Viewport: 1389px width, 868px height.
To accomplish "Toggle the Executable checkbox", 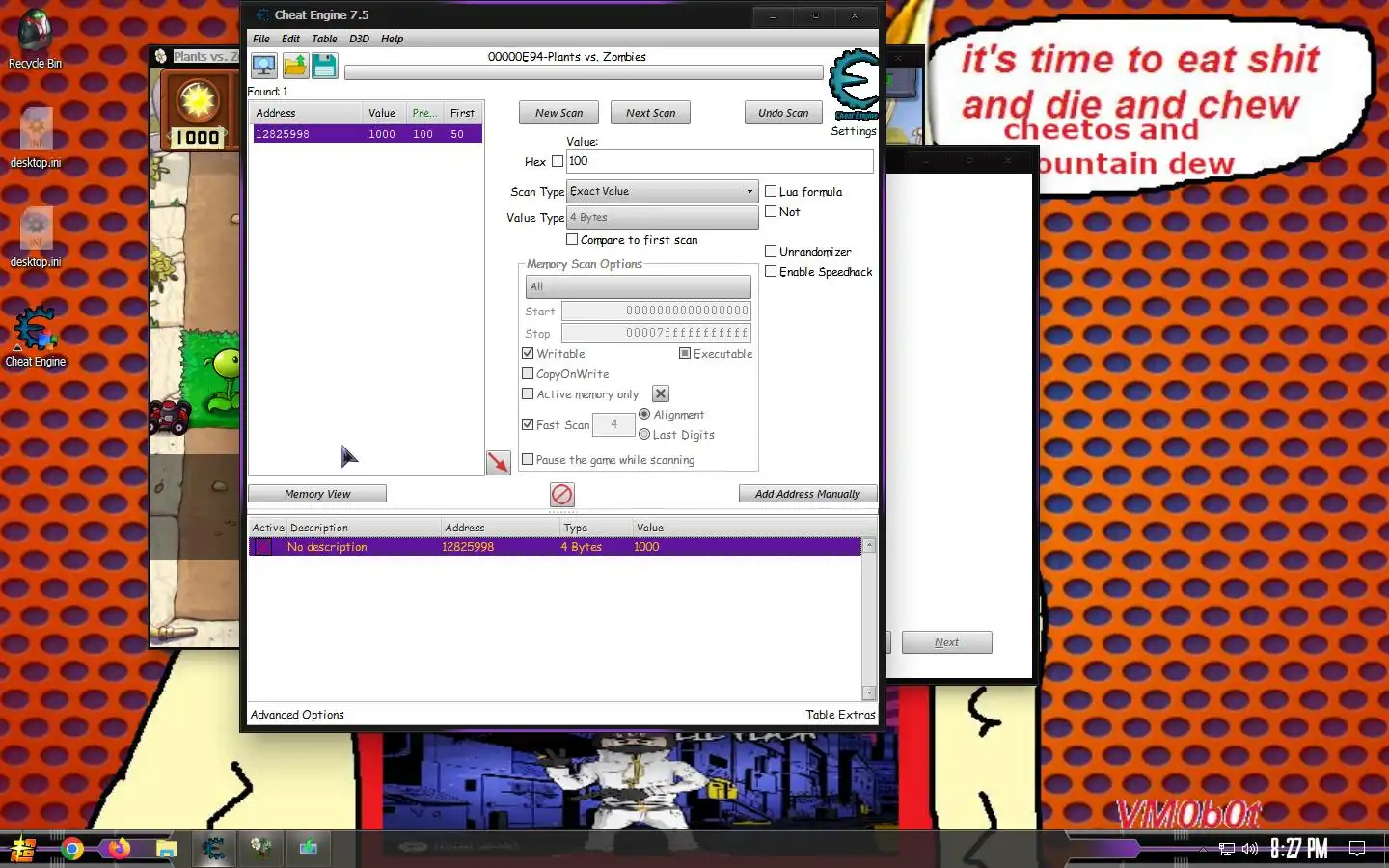I will tap(685, 353).
